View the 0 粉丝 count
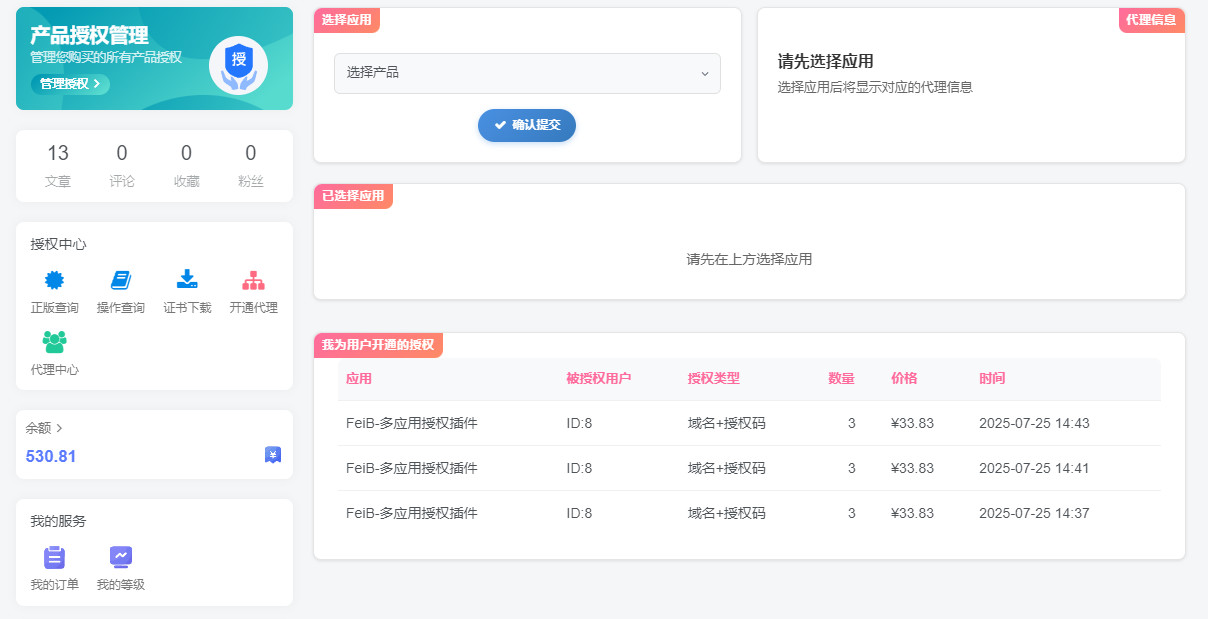1208x619 pixels. pos(250,166)
